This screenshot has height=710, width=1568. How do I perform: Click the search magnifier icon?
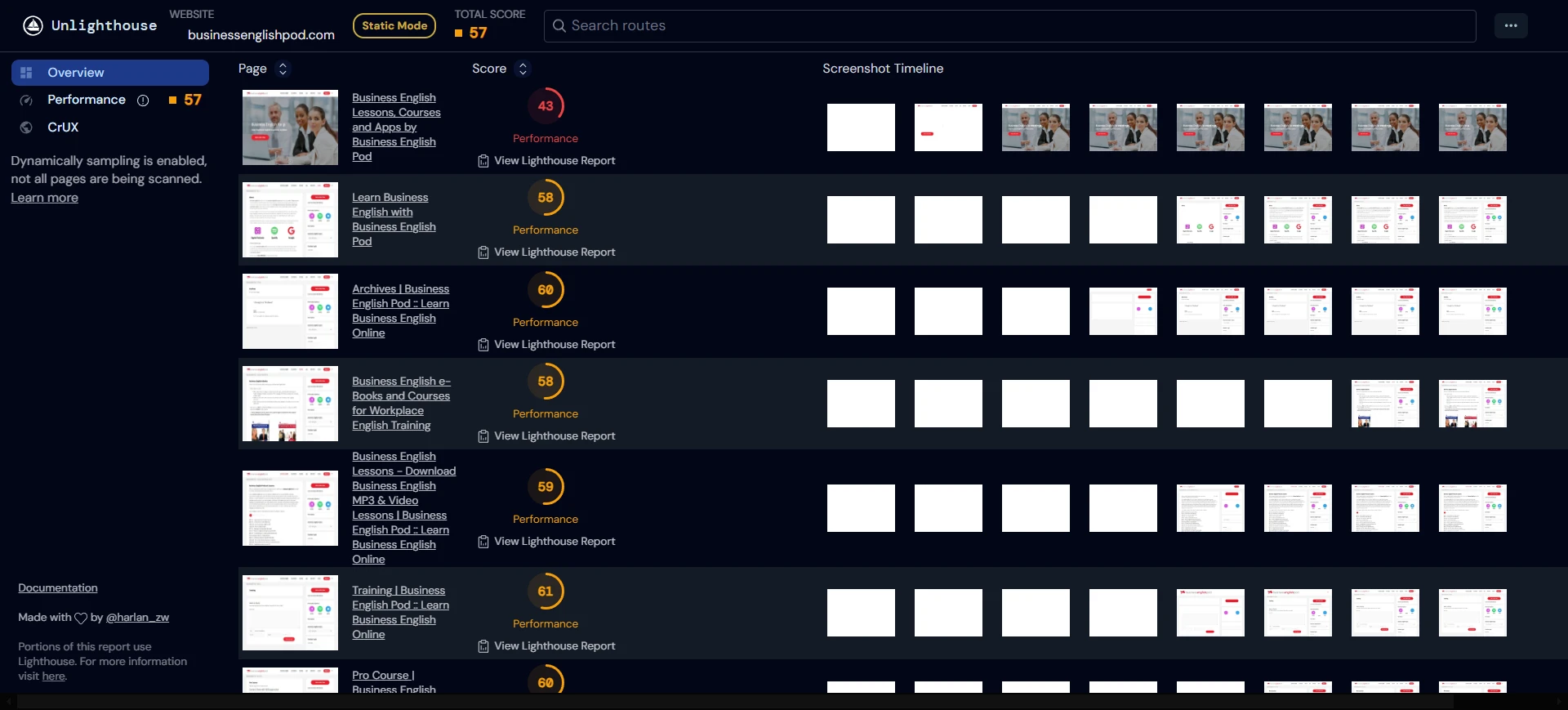tap(559, 26)
